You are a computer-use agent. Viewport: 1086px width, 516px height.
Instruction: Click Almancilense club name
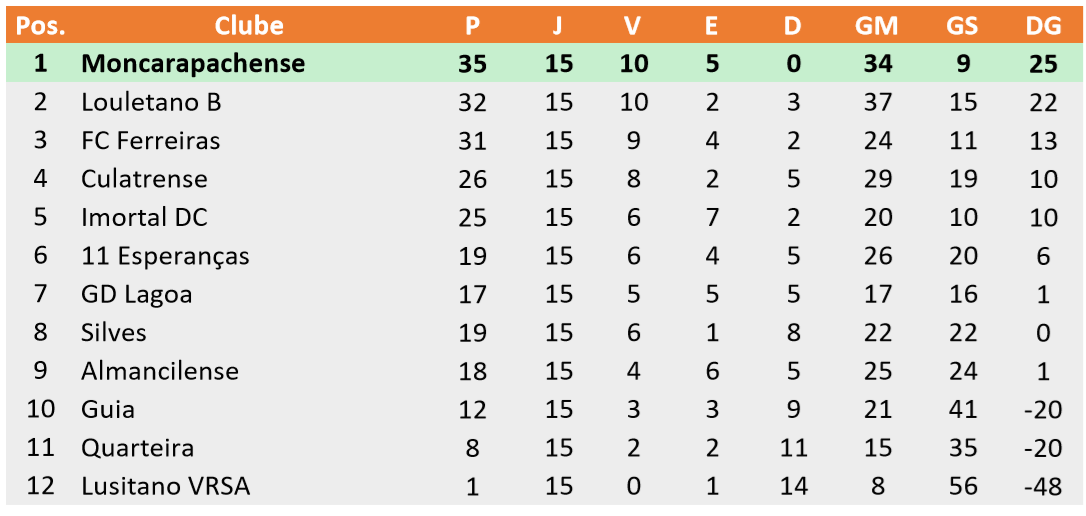point(160,371)
